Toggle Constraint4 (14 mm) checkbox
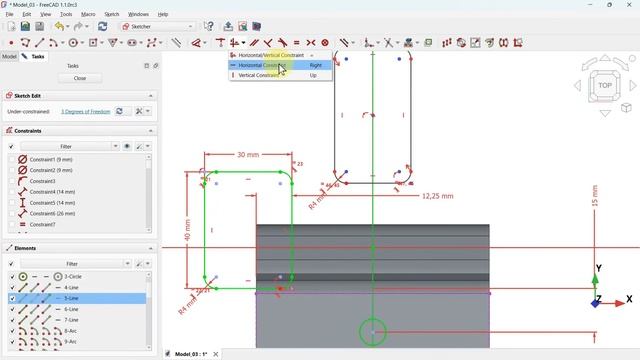The height and width of the screenshot is (360, 640). [x=11, y=192]
